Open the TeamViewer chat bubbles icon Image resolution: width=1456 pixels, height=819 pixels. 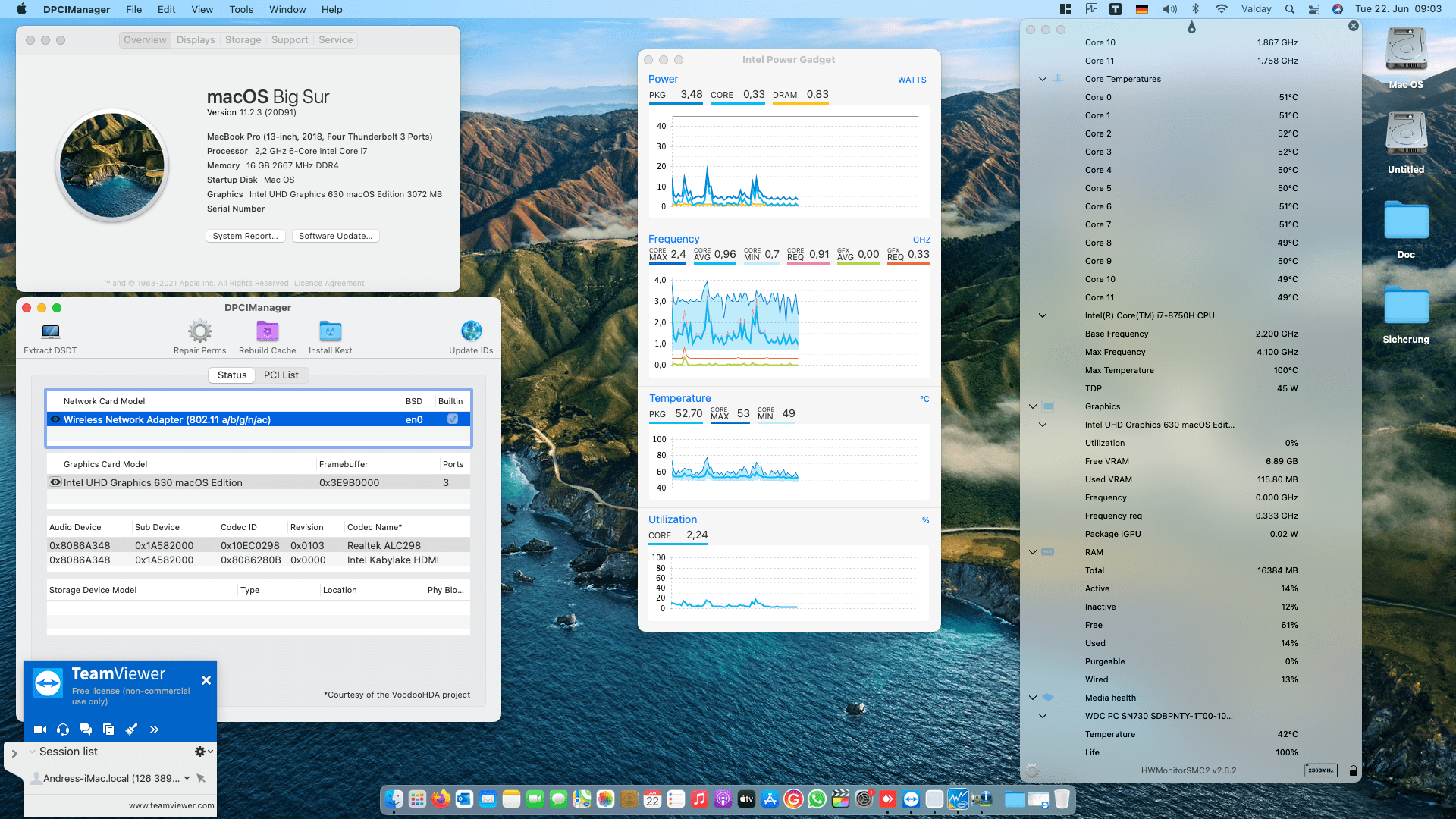(86, 730)
